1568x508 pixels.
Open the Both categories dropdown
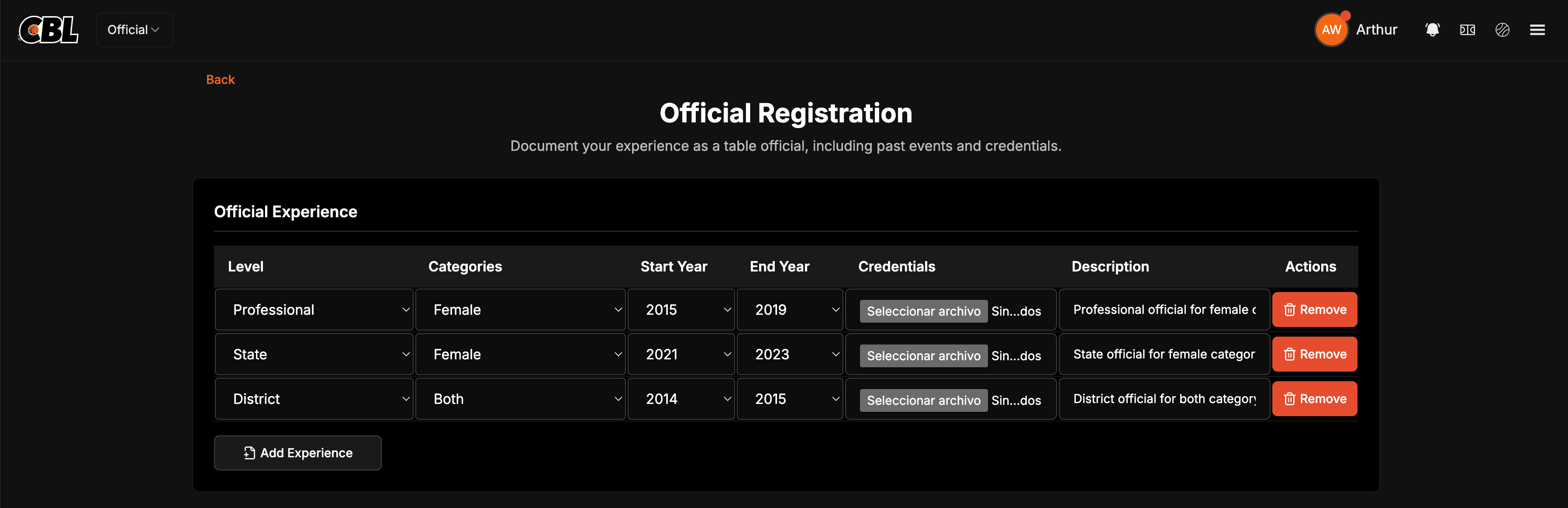pos(521,399)
